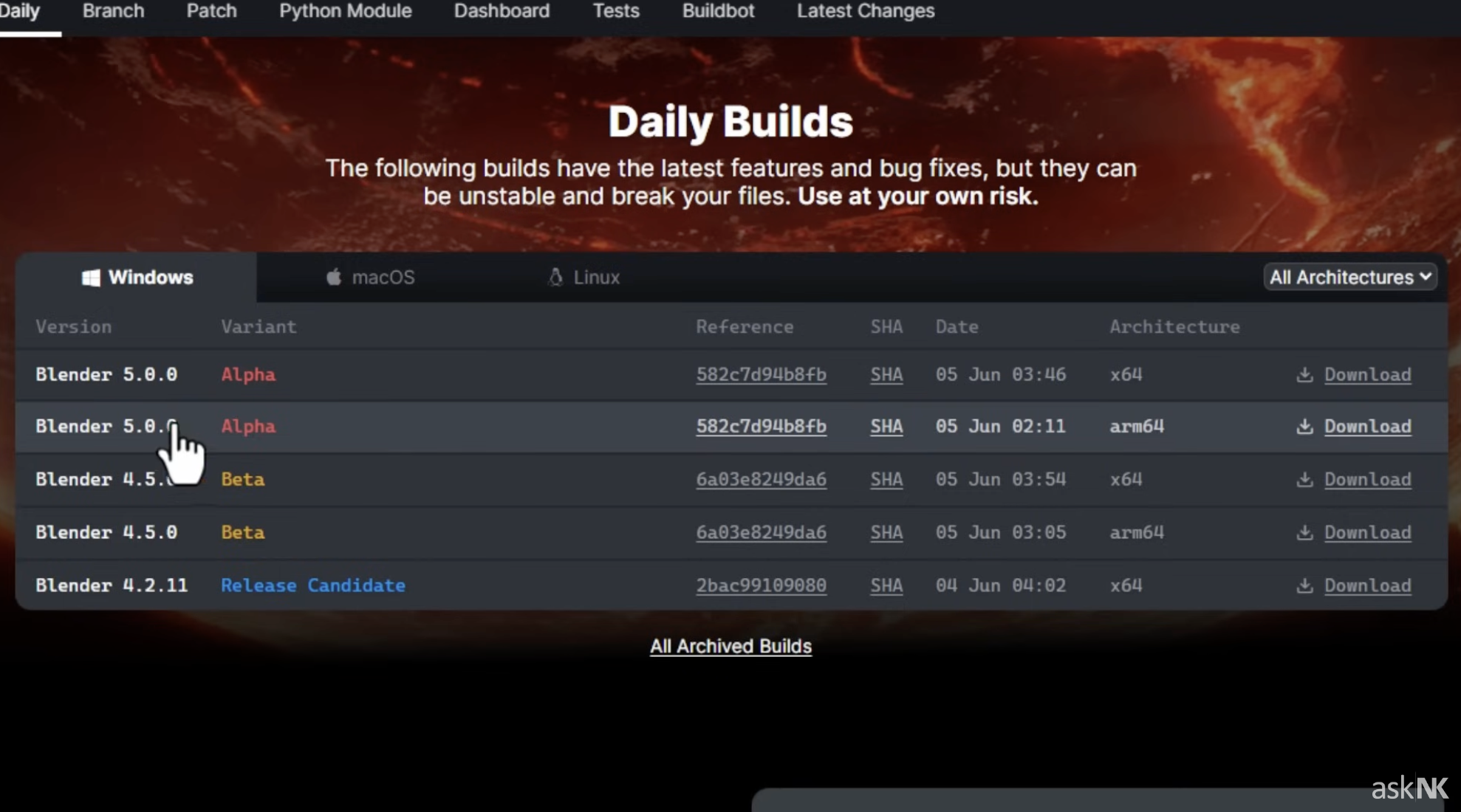
Task: Click SHA link for Blender 4.5.0 x64
Action: pyautogui.click(x=886, y=480)
